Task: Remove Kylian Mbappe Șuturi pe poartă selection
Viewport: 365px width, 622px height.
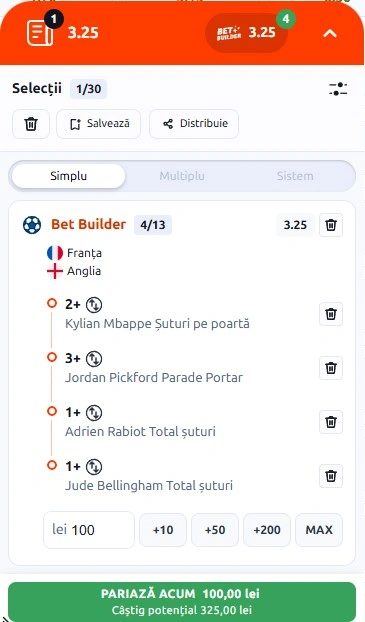Action: [x=331, y=314]
